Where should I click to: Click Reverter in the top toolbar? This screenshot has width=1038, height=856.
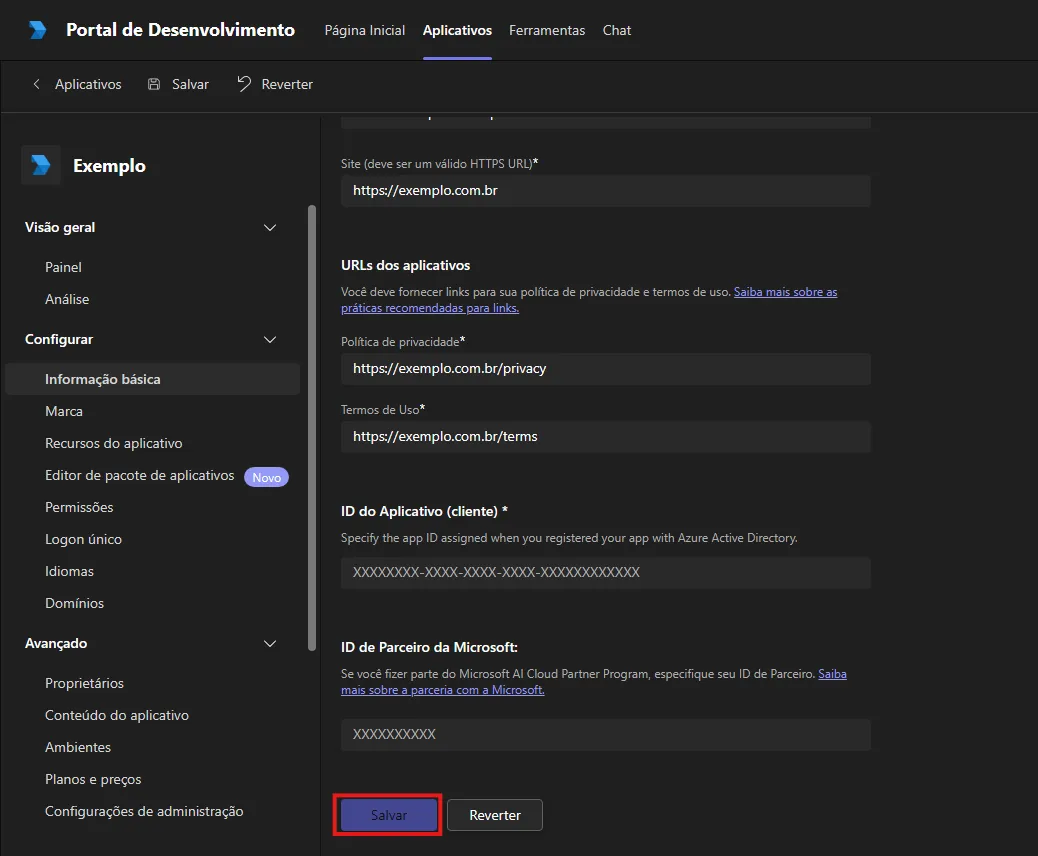275,84
